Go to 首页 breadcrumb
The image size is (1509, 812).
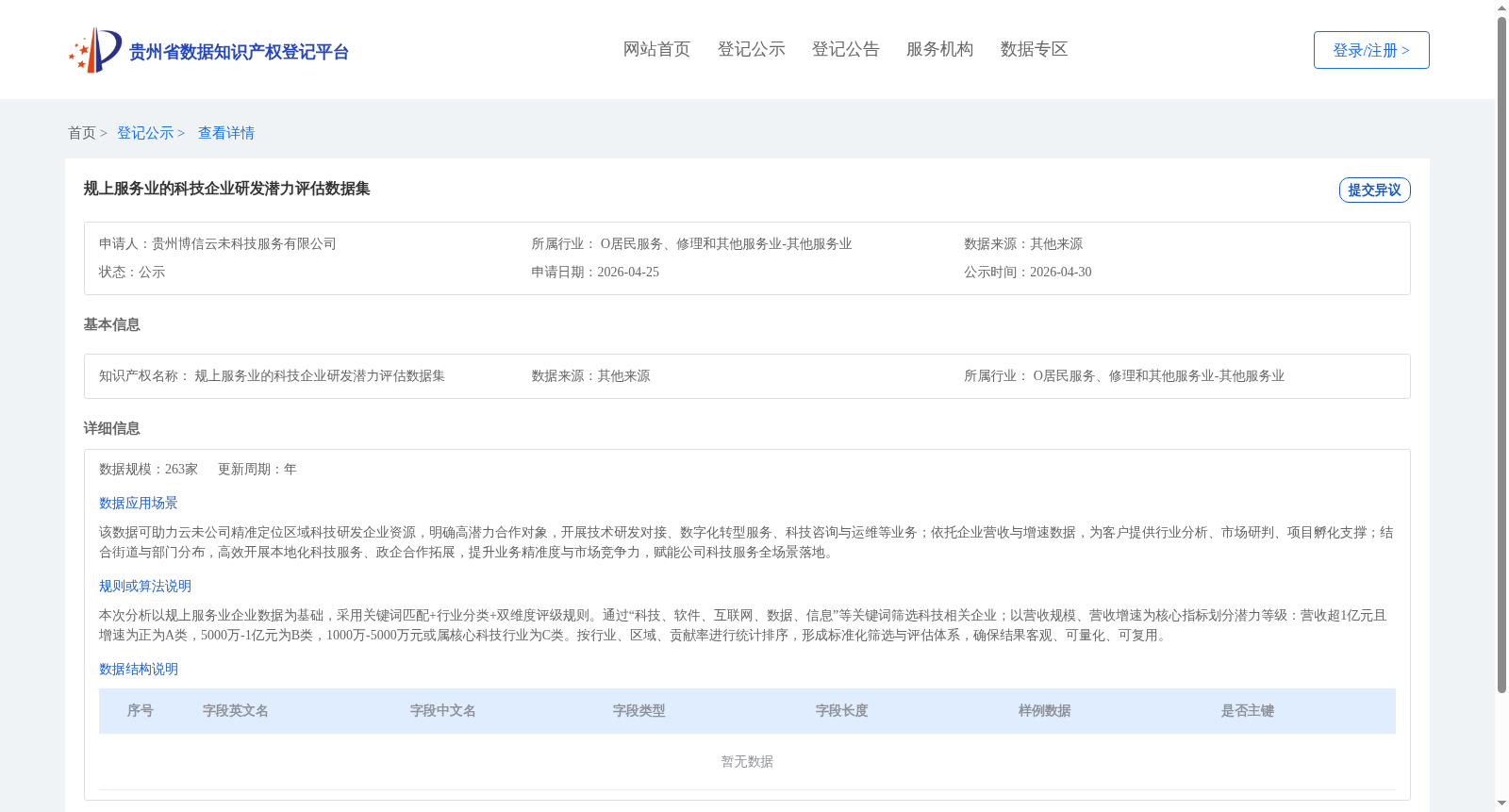pyautogui.click(x=82, y=133)
